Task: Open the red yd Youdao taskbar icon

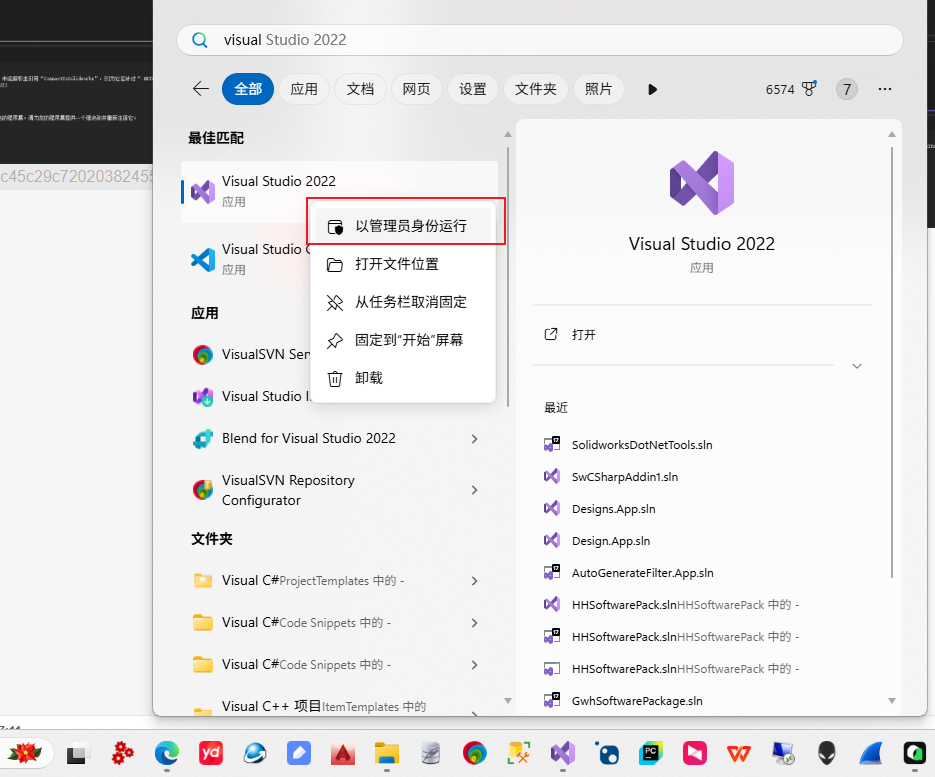Action: tap(211, 753)
